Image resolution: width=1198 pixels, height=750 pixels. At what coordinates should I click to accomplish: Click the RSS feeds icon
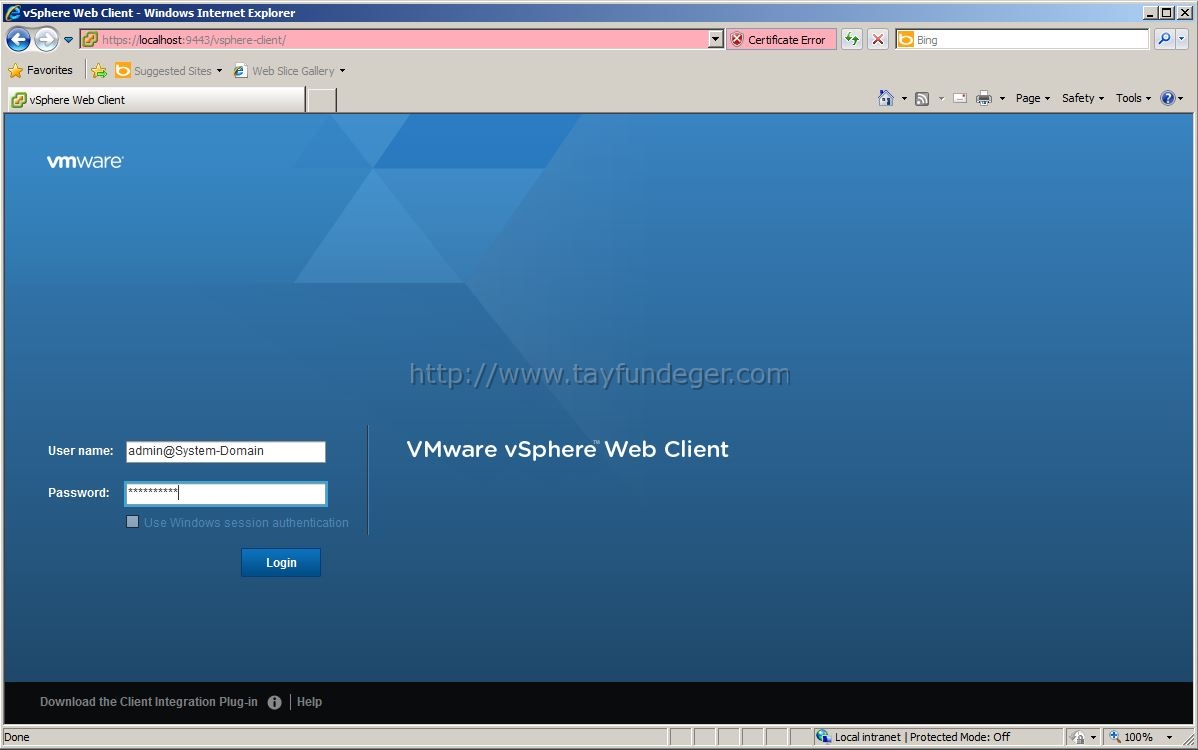click(922, 99)
